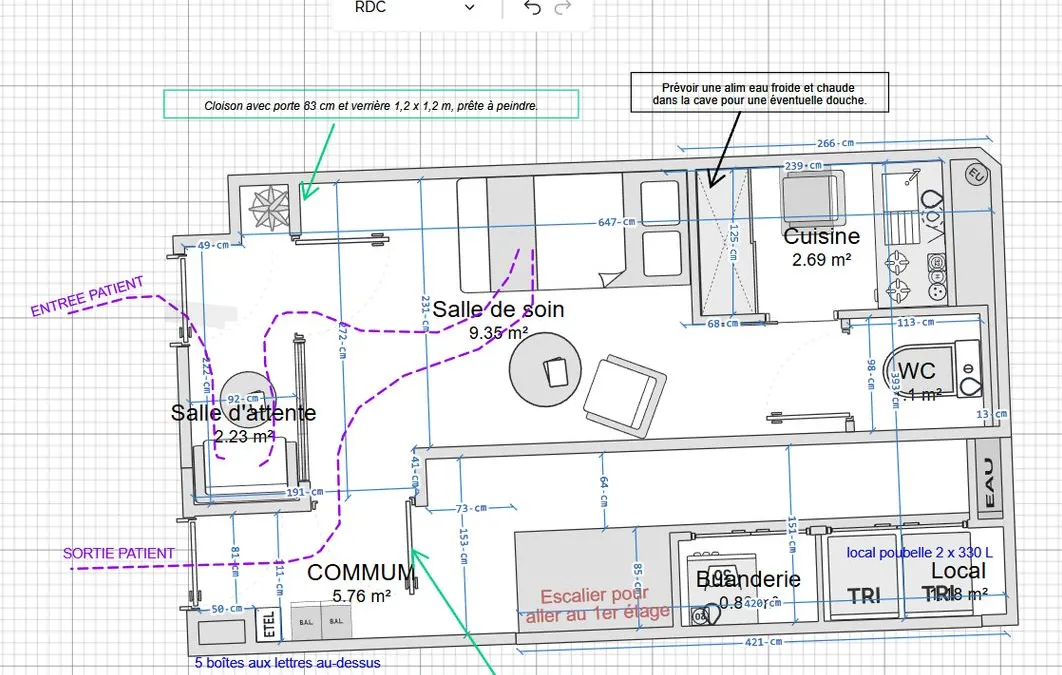Image resolution: width=1062 pixels, height=675 pixels.
Task: Select the Cloison avec porte note box
Action: click(x=371, y=104)
